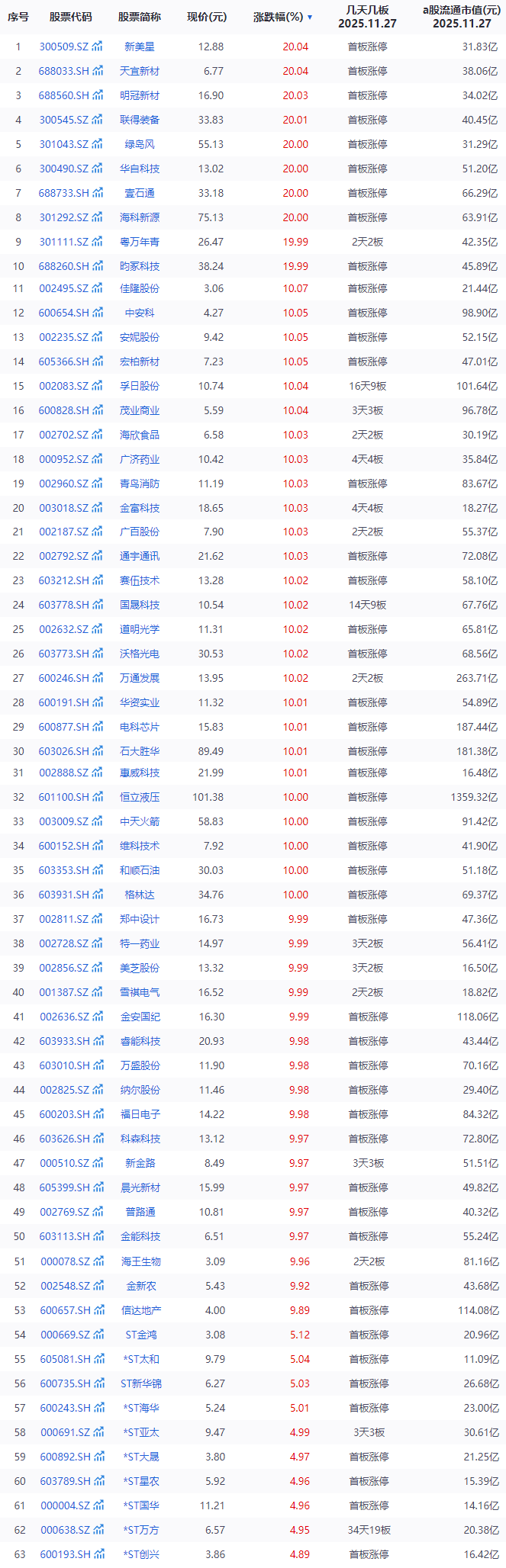Click the chart icon for 002083.SZ
Screen dimensions: 506x1568
(98, 386)
